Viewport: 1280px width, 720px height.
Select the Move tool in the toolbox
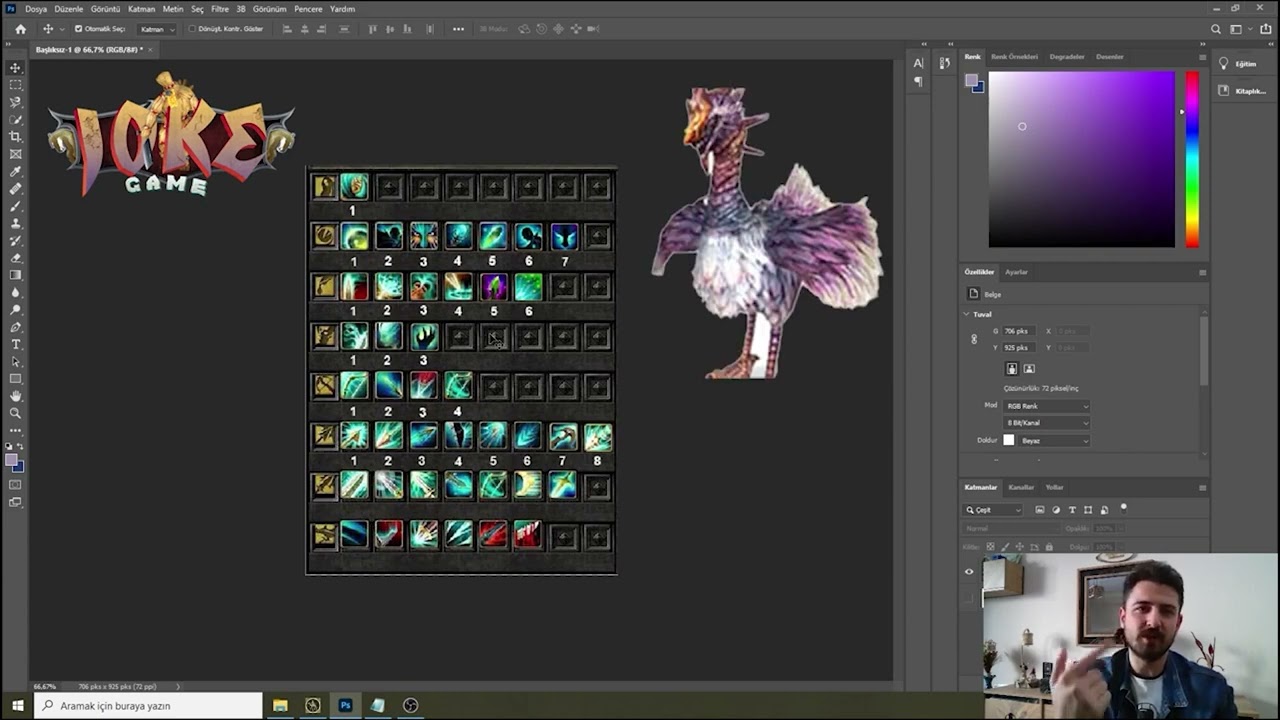pos(15,68)
